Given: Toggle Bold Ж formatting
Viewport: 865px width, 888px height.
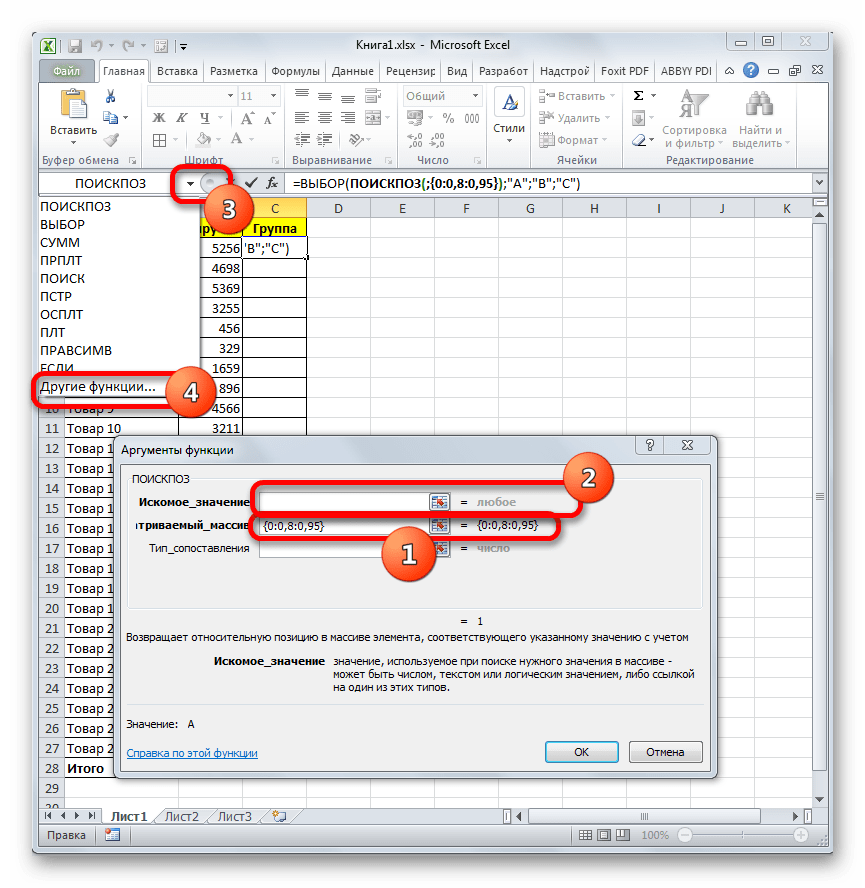Looking at the screenshot, I should (x=158, y=118).
